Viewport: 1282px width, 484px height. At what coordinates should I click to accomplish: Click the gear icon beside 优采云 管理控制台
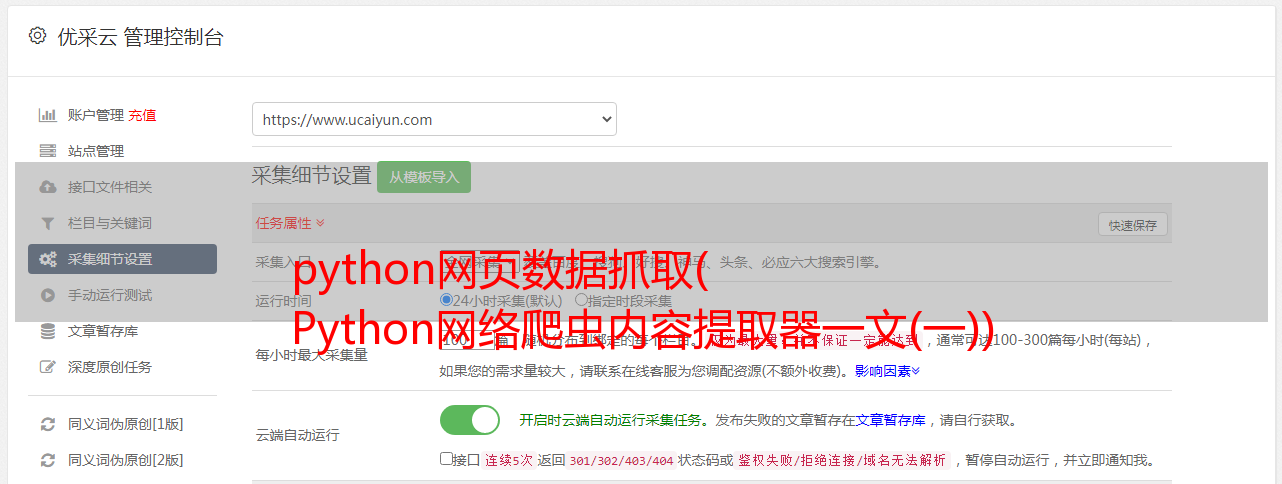click(37, 36)
